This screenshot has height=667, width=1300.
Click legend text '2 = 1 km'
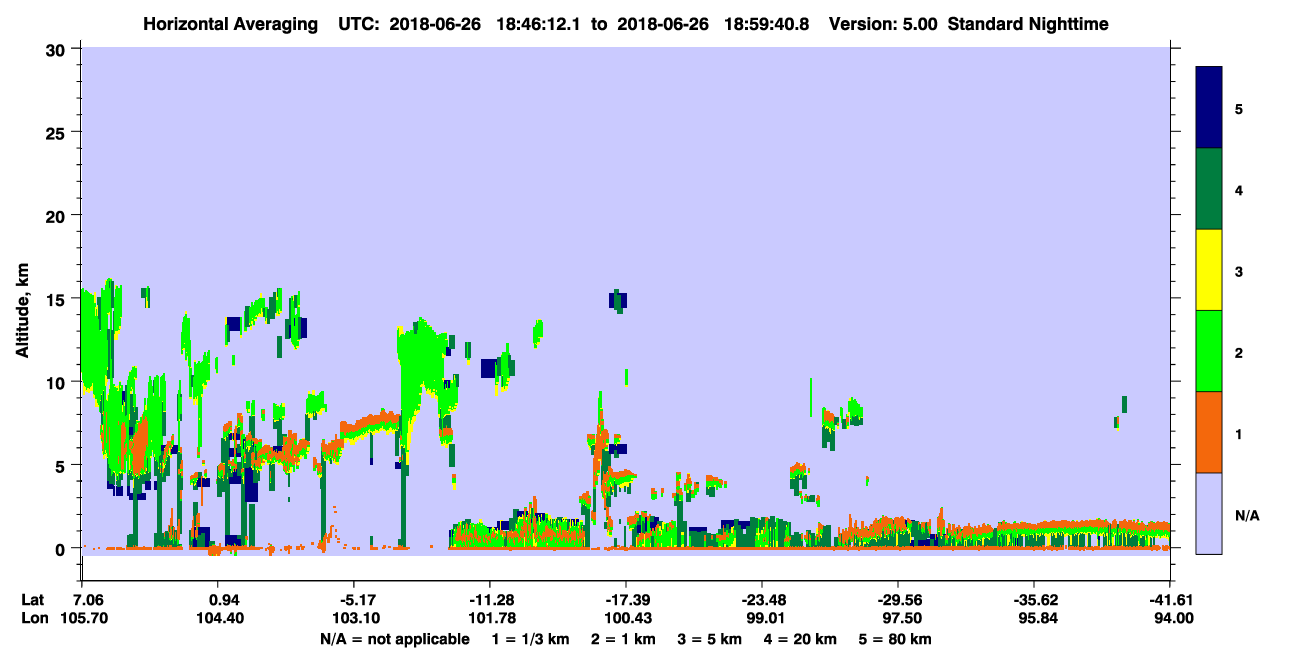(624, 639)
